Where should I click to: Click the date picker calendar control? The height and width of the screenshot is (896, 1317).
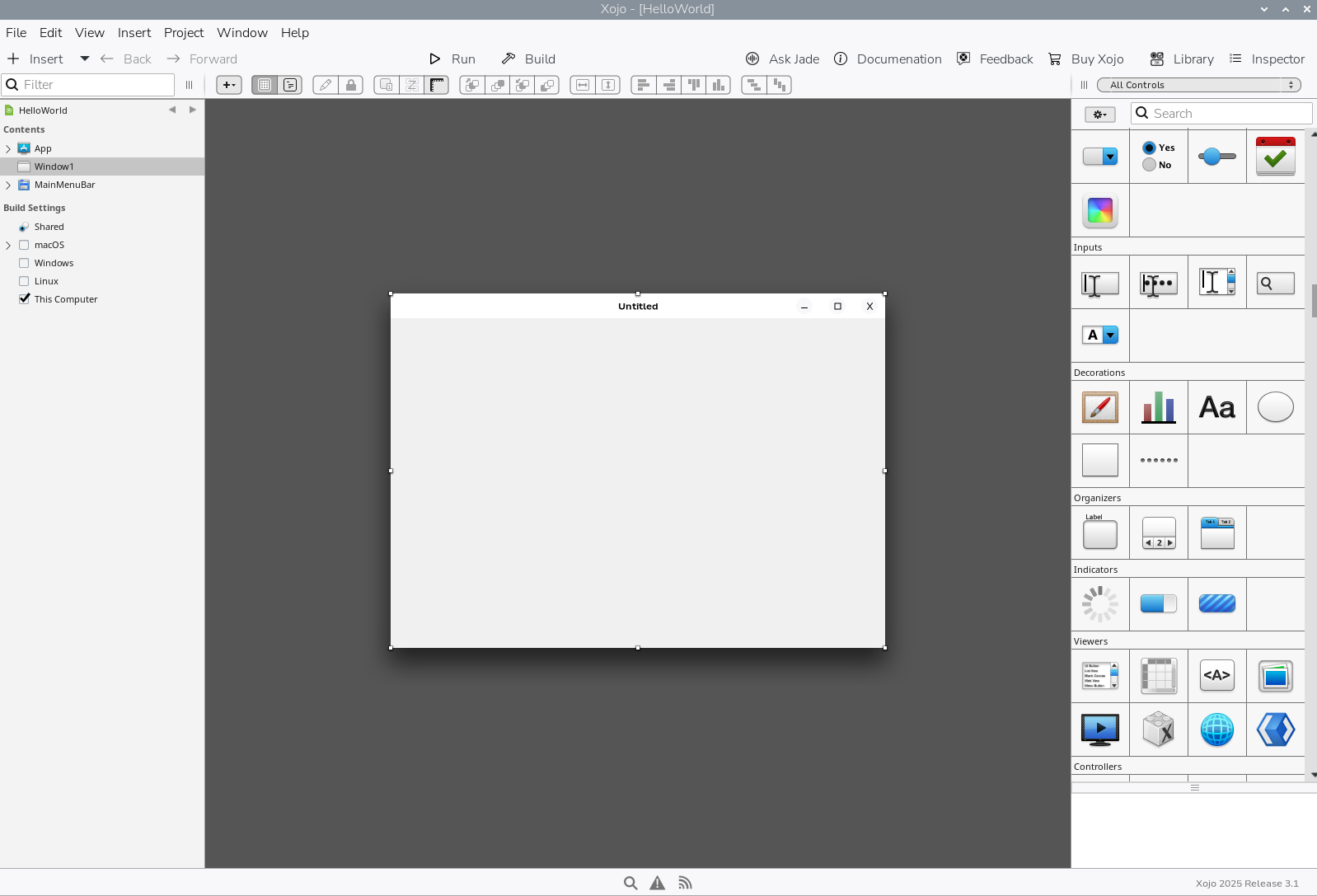coord(1275,157)
